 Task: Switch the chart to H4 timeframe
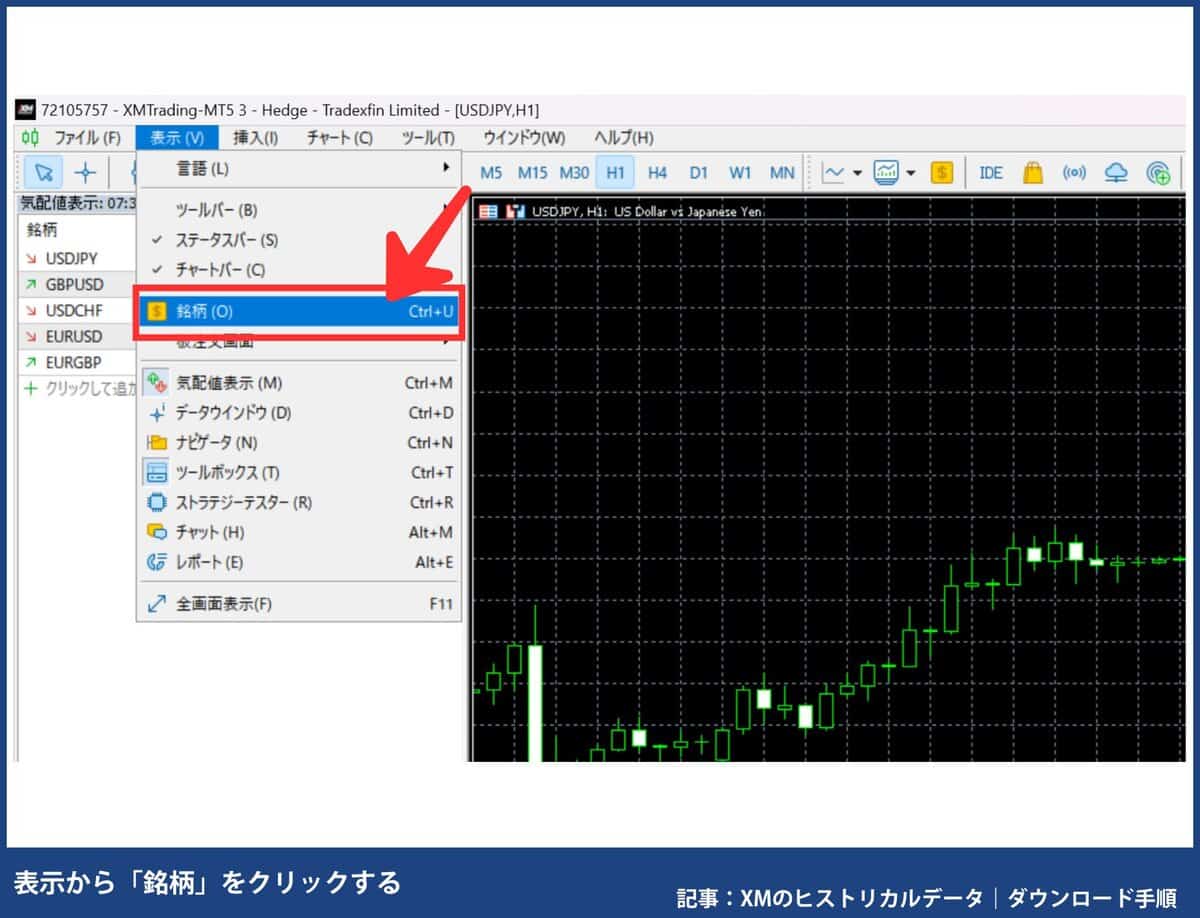pos(657,172)
